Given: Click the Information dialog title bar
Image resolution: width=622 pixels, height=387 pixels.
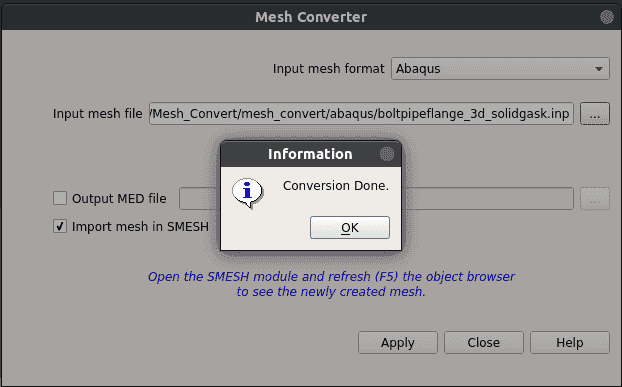Looking at the screenshot, I should coord(311,154).
